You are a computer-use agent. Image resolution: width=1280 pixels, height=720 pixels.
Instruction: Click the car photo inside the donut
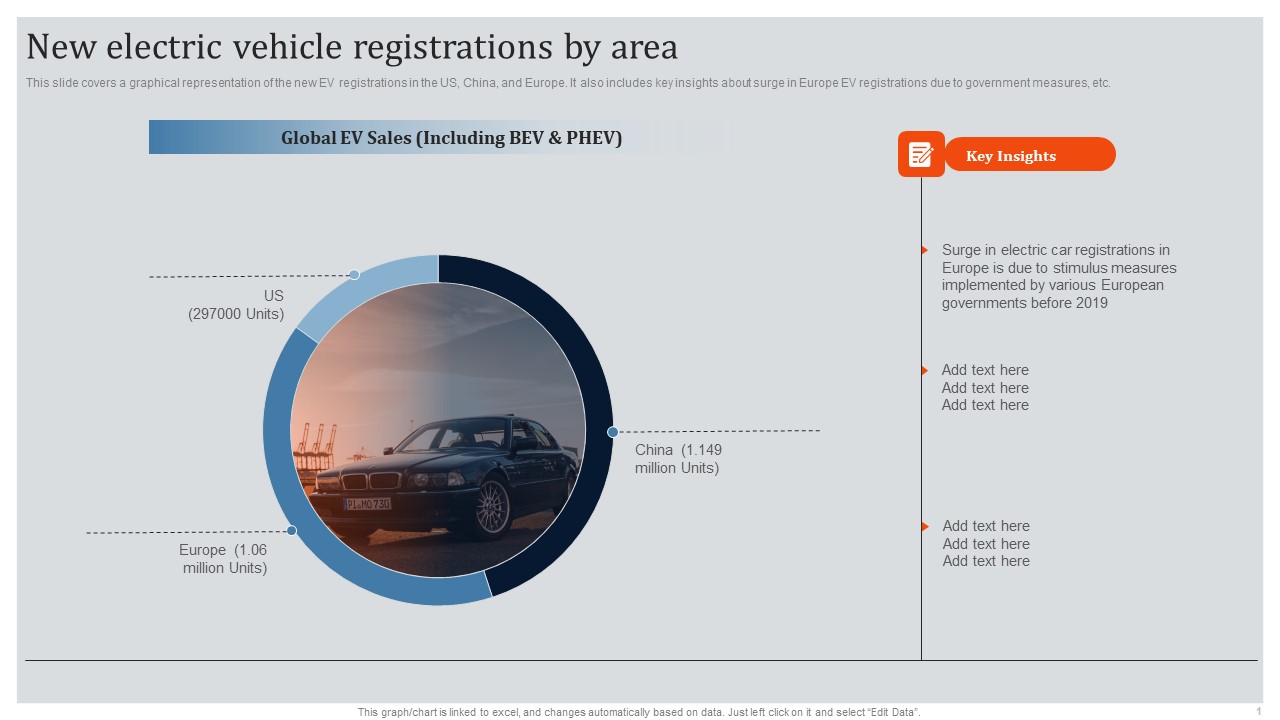(438, 430)
